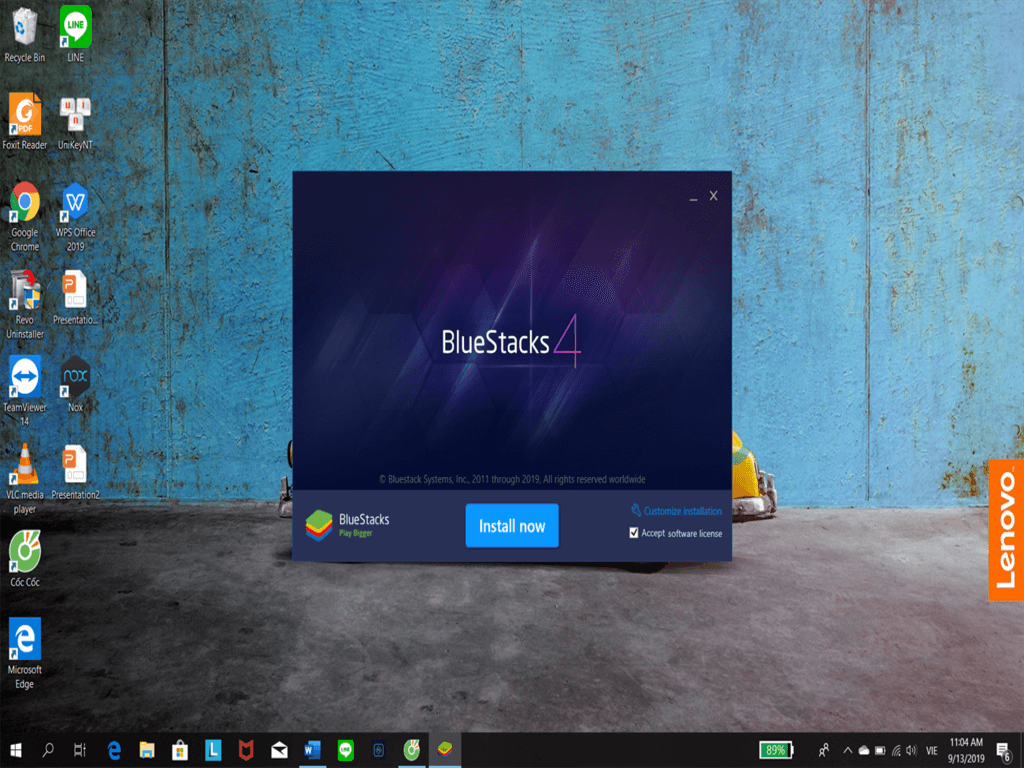The image size is (1024, 768).
Task: Minimize the BlueStacks installer window
Action: coord(693,197)
